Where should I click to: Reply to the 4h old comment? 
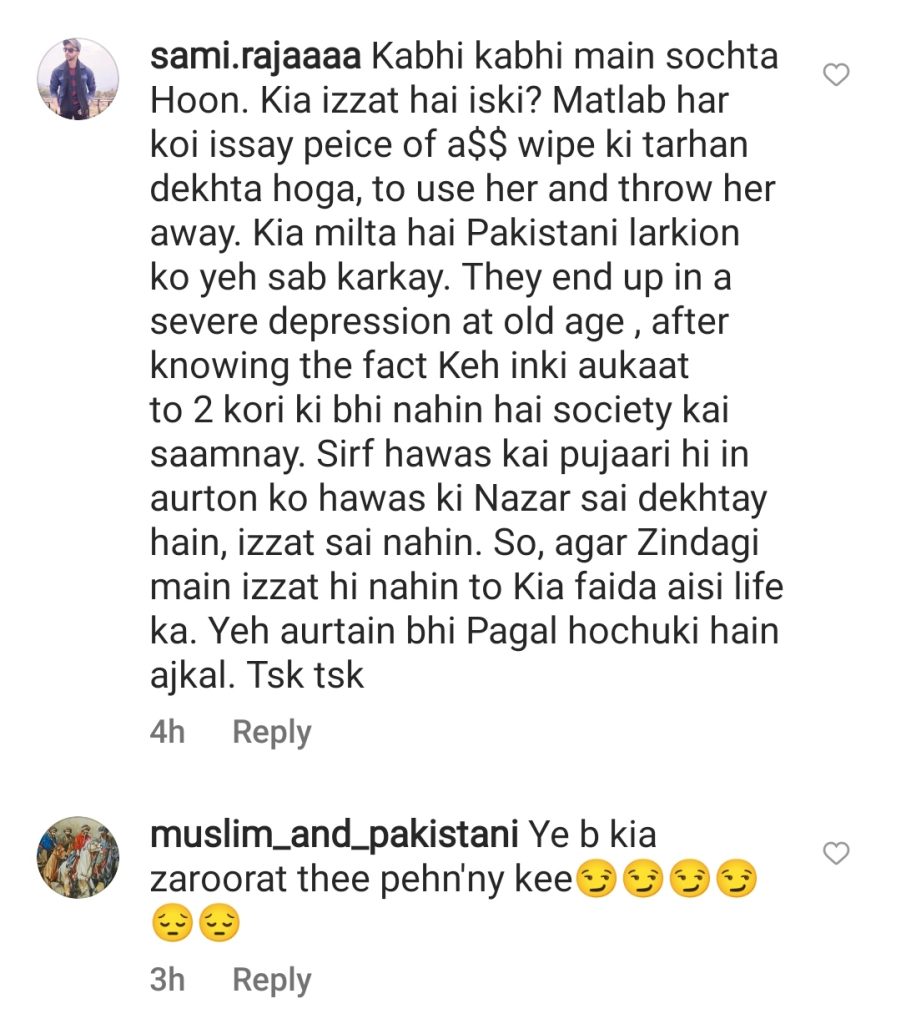coord(272,732)
